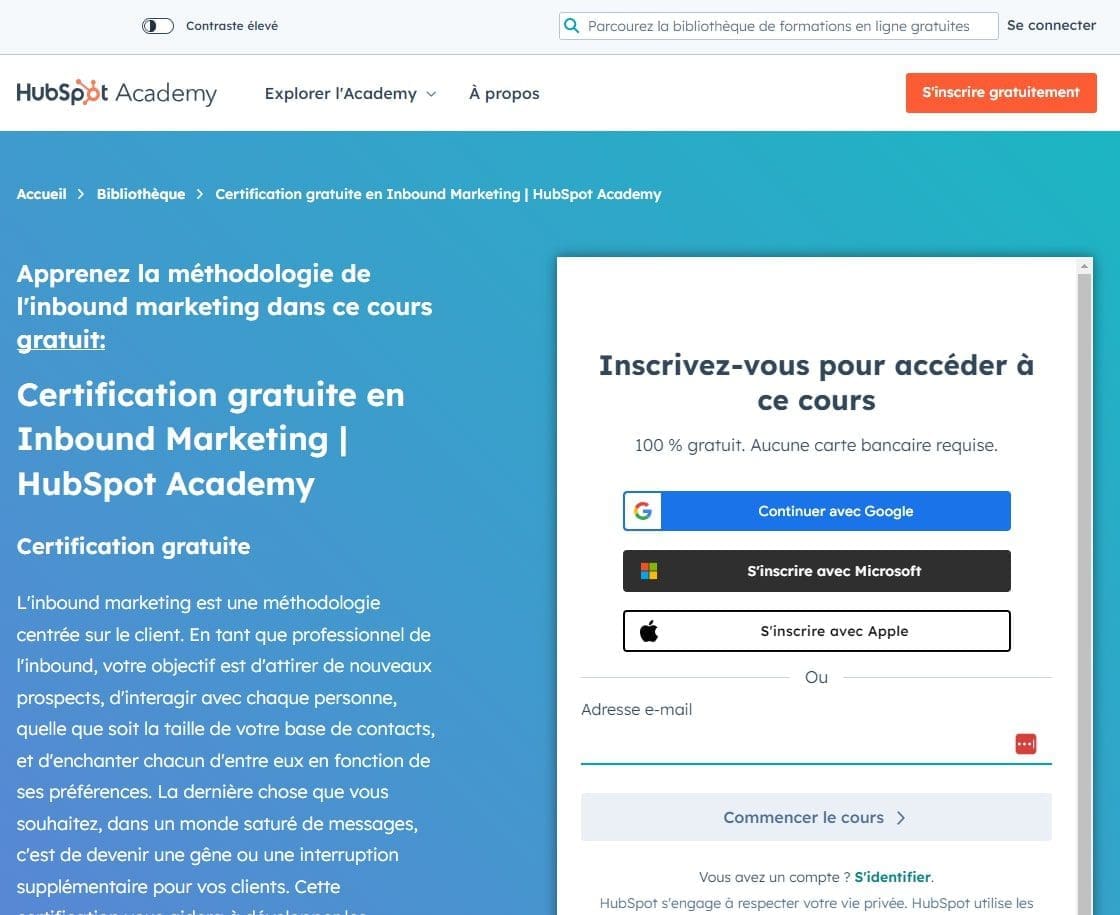Image resolution: width=1120 pixels, height=915 pixels.
Task: Focus the Adresse e-mail input field
Action: pyautogui.click(x=816, y=744)
